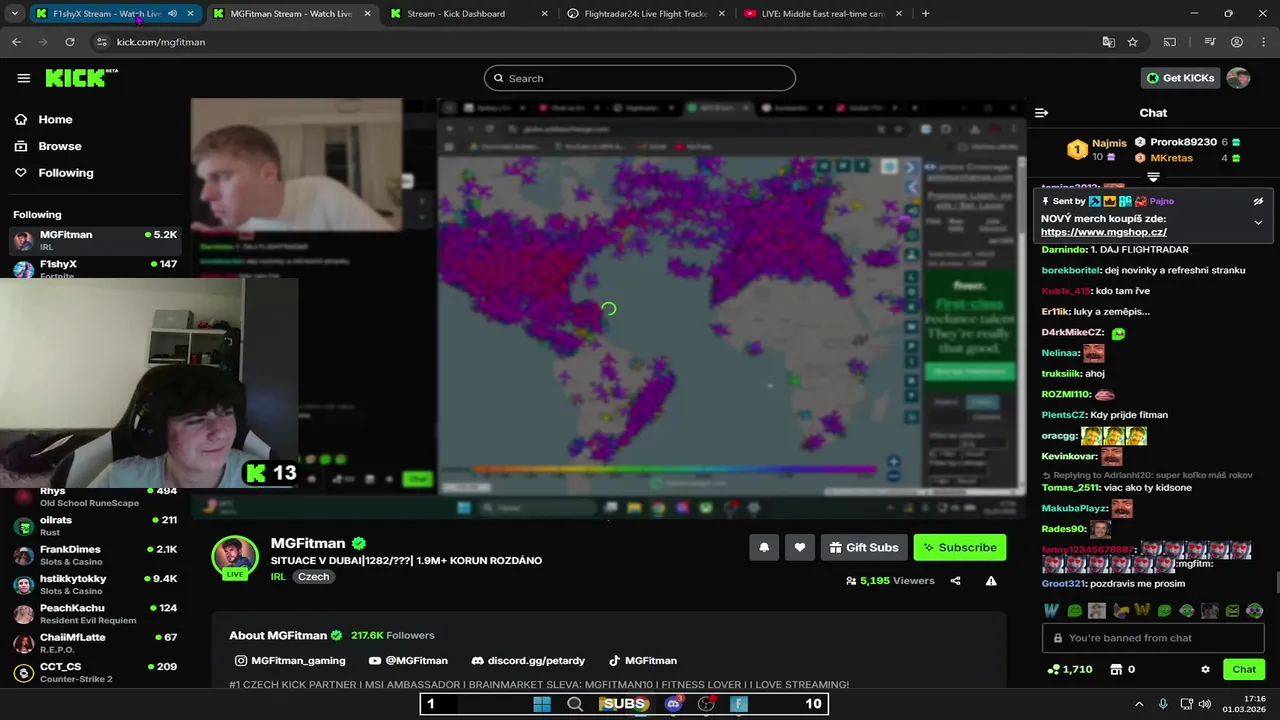Open the FrankDimes channel in sidebar
The image size is (1280, 720).
click(95, 555)
